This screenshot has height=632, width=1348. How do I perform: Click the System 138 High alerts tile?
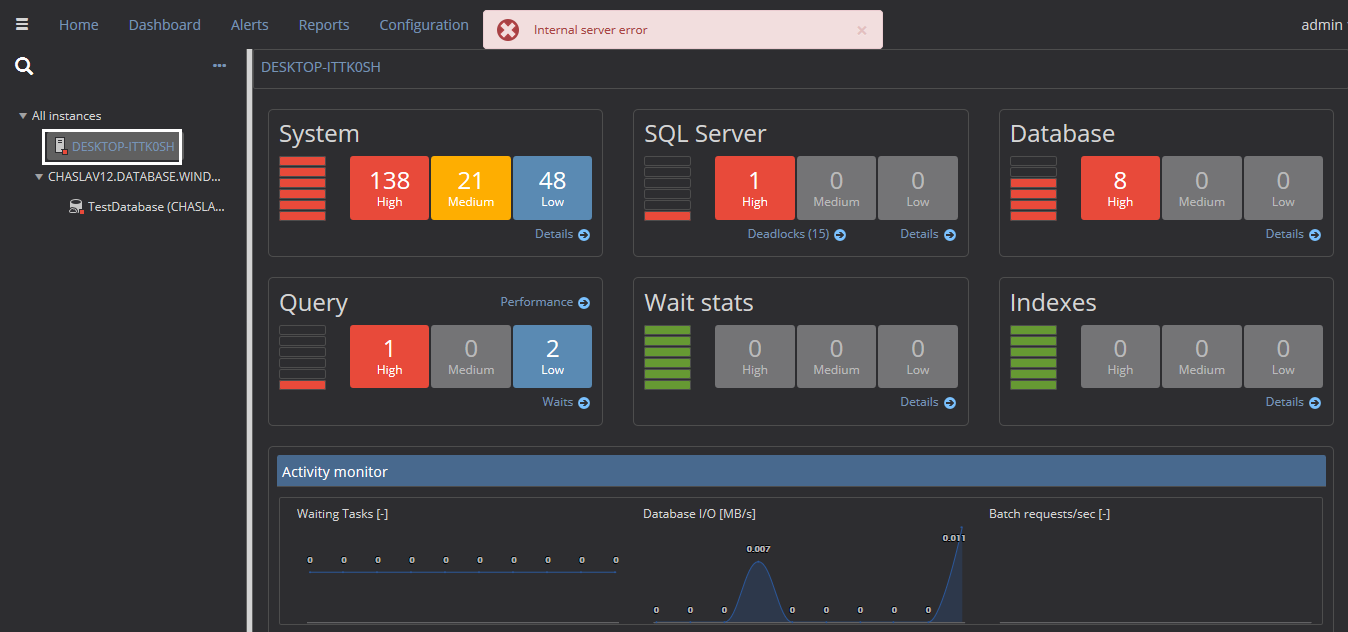click(x=389, y=187)
